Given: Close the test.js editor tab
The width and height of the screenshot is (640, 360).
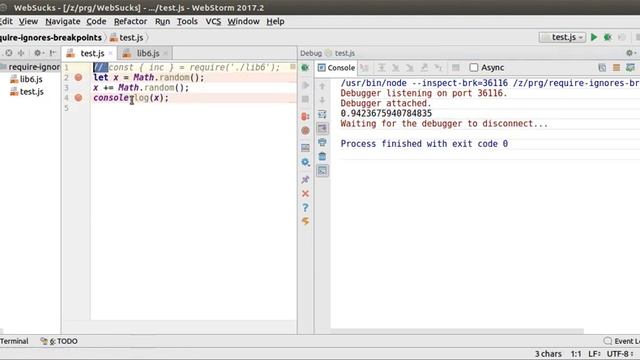Looking at the screenshot, I should coord(110,53).
